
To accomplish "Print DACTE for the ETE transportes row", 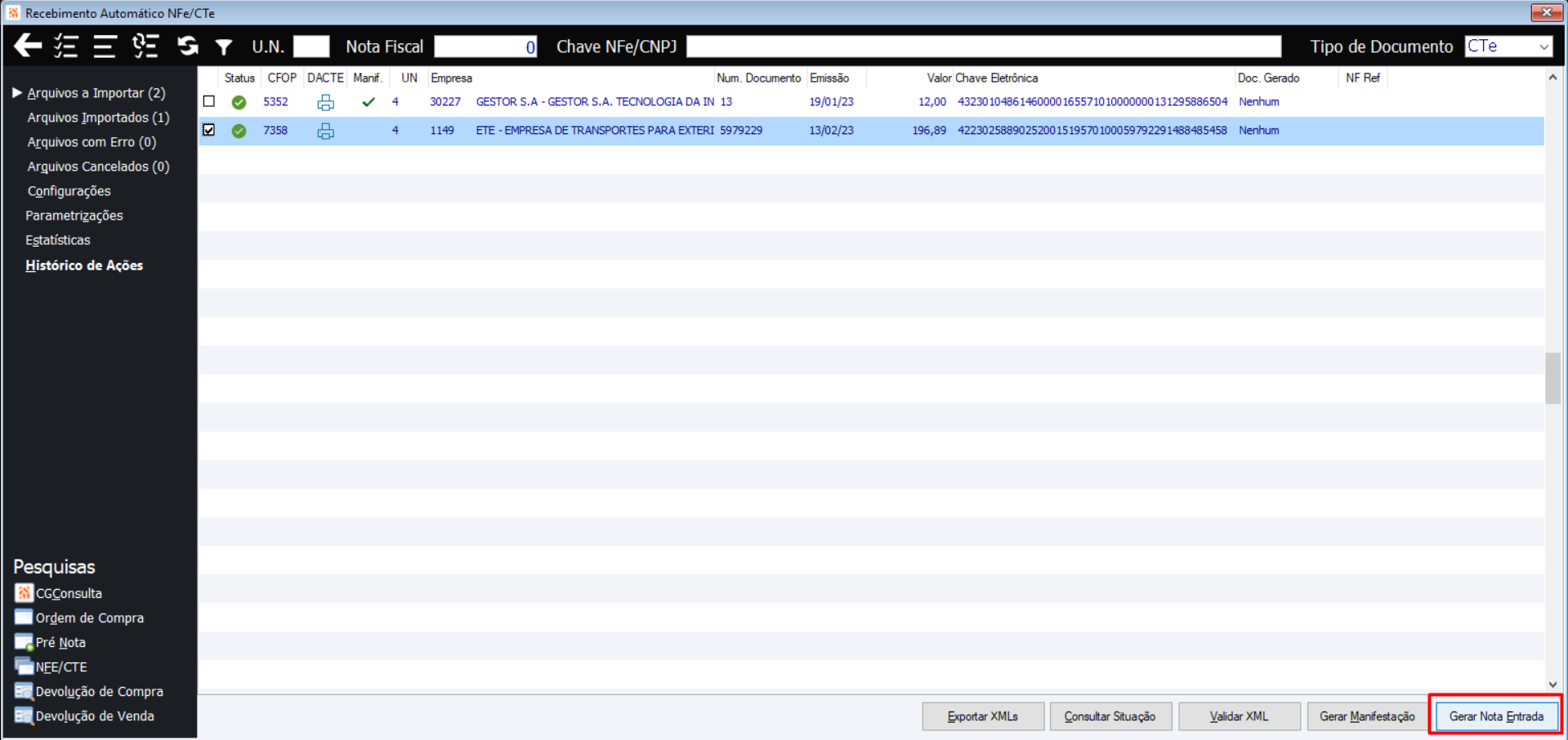I will click(325, 131).
